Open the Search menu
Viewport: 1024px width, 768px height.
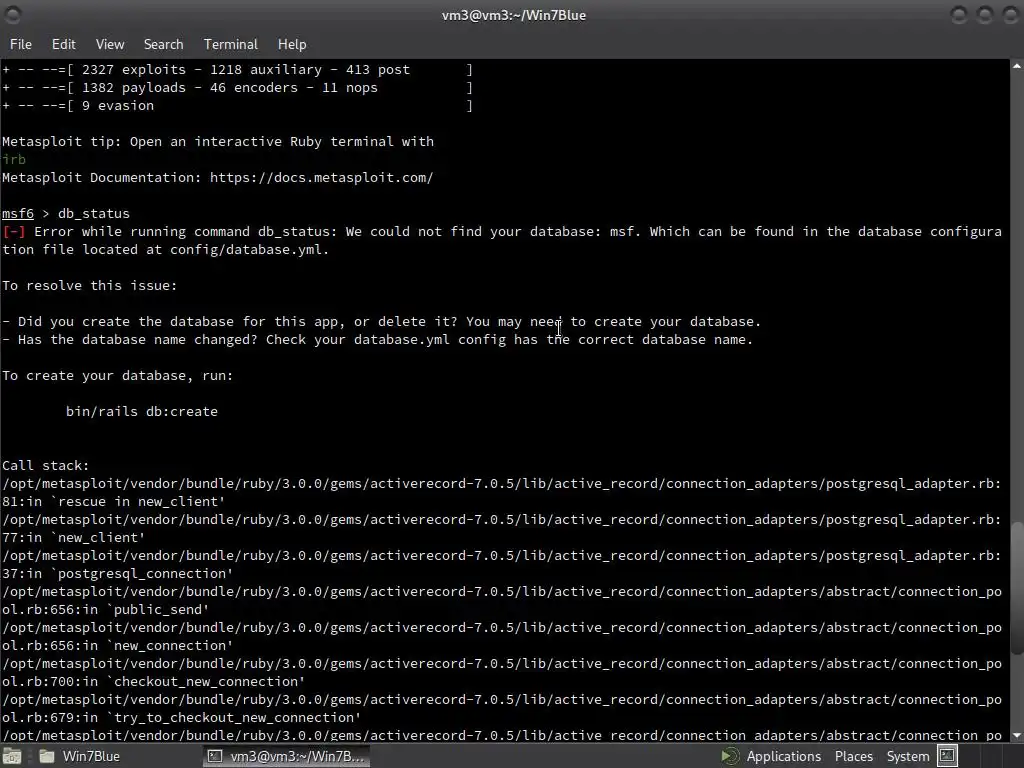pos(163,44)
